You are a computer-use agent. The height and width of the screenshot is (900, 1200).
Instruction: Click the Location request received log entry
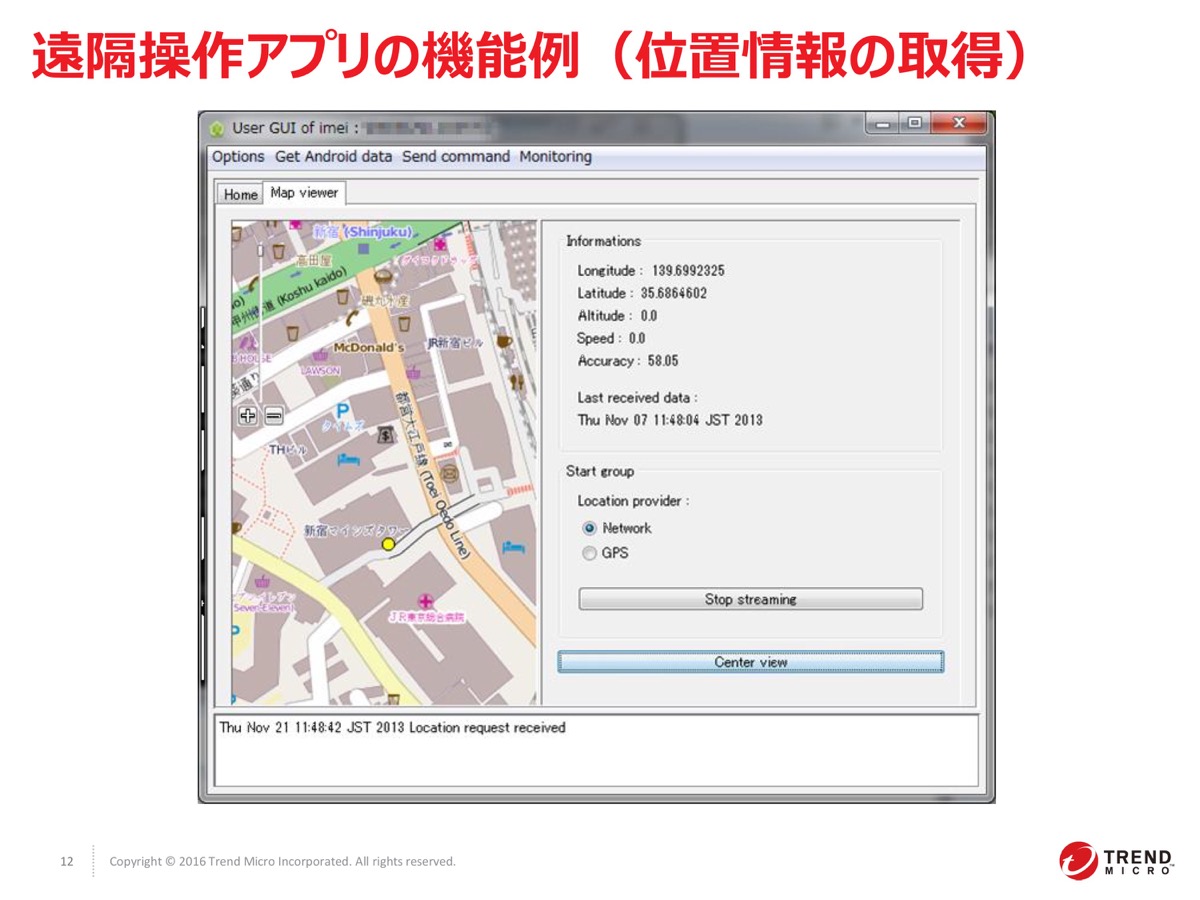(392, 728)
